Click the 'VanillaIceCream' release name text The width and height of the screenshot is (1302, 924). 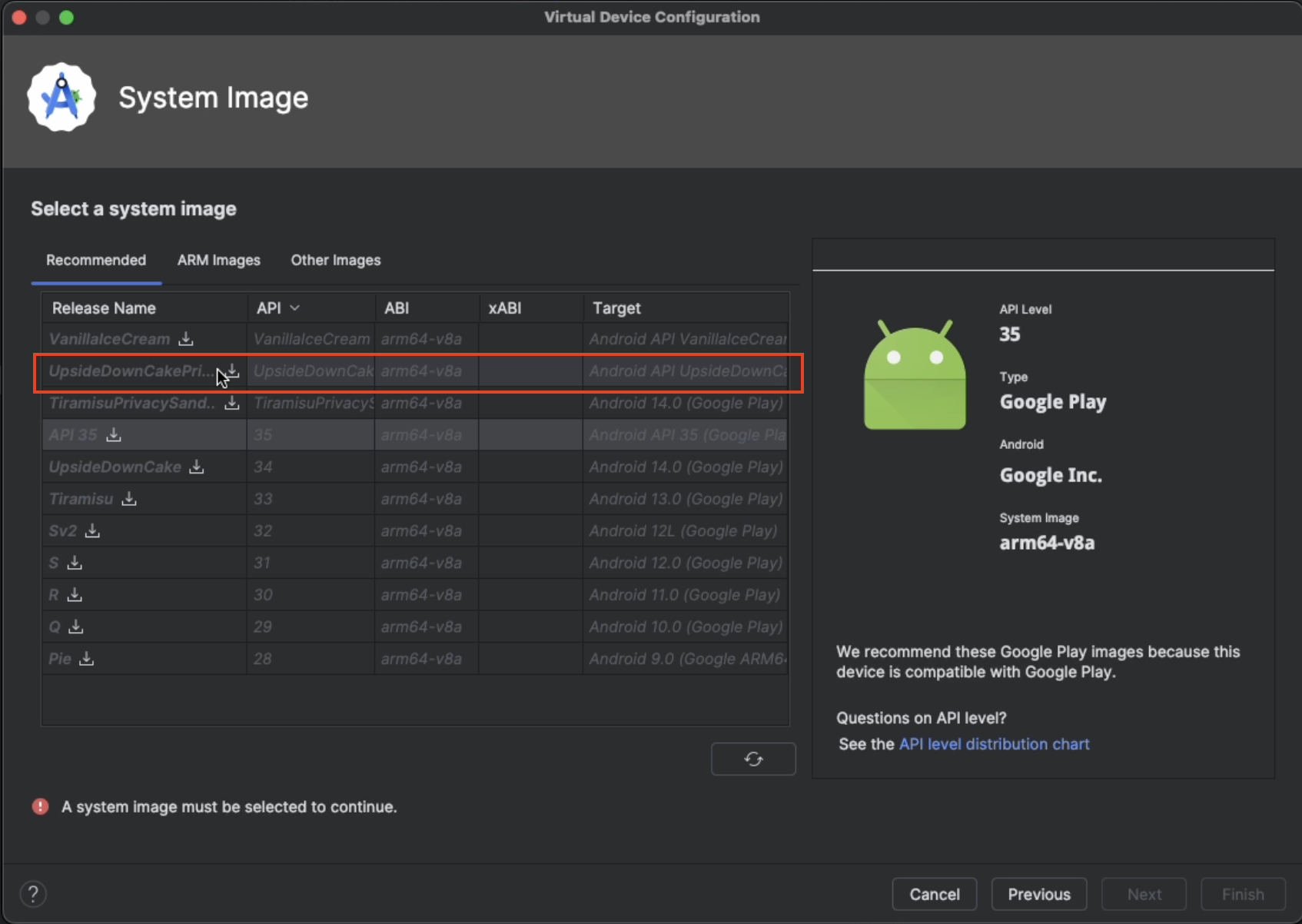pos(109,339)
